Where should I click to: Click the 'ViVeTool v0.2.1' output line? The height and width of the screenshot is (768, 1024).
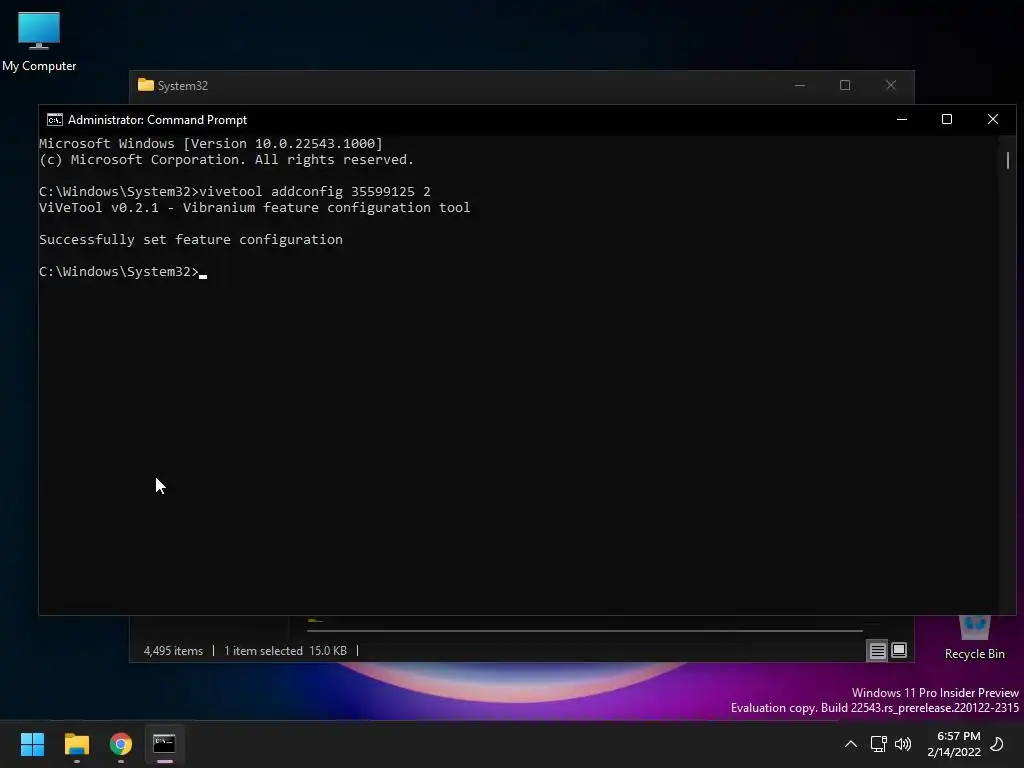(255, 208)
